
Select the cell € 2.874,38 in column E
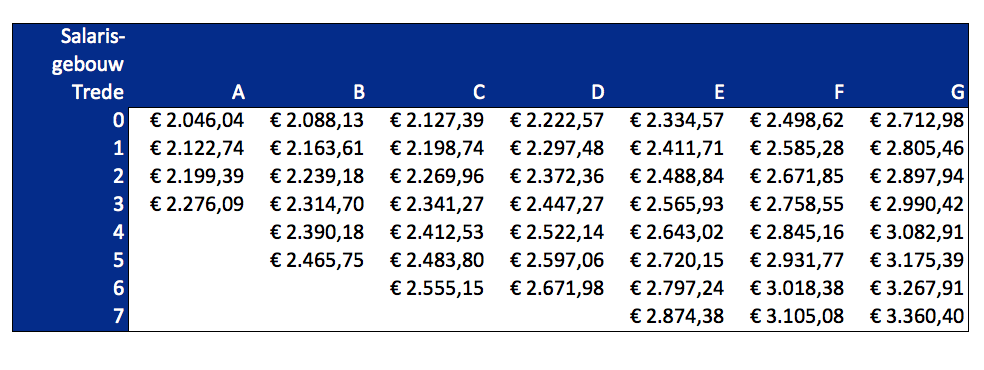click(677, 317)
